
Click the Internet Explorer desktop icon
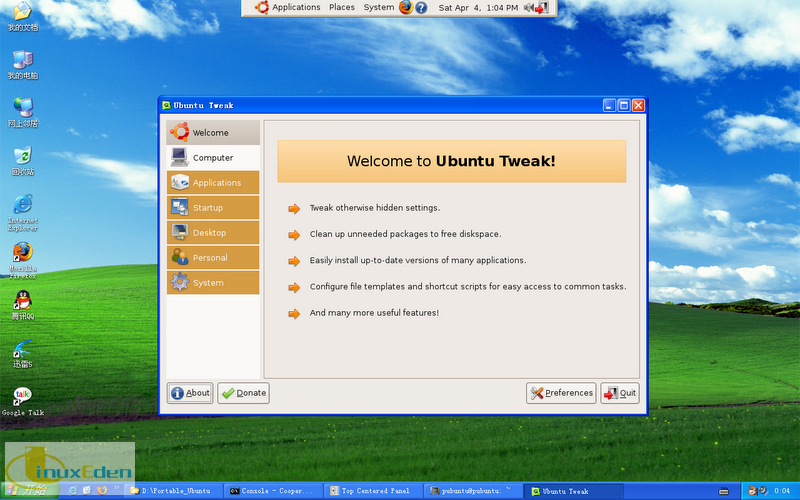tap(22, 212)
